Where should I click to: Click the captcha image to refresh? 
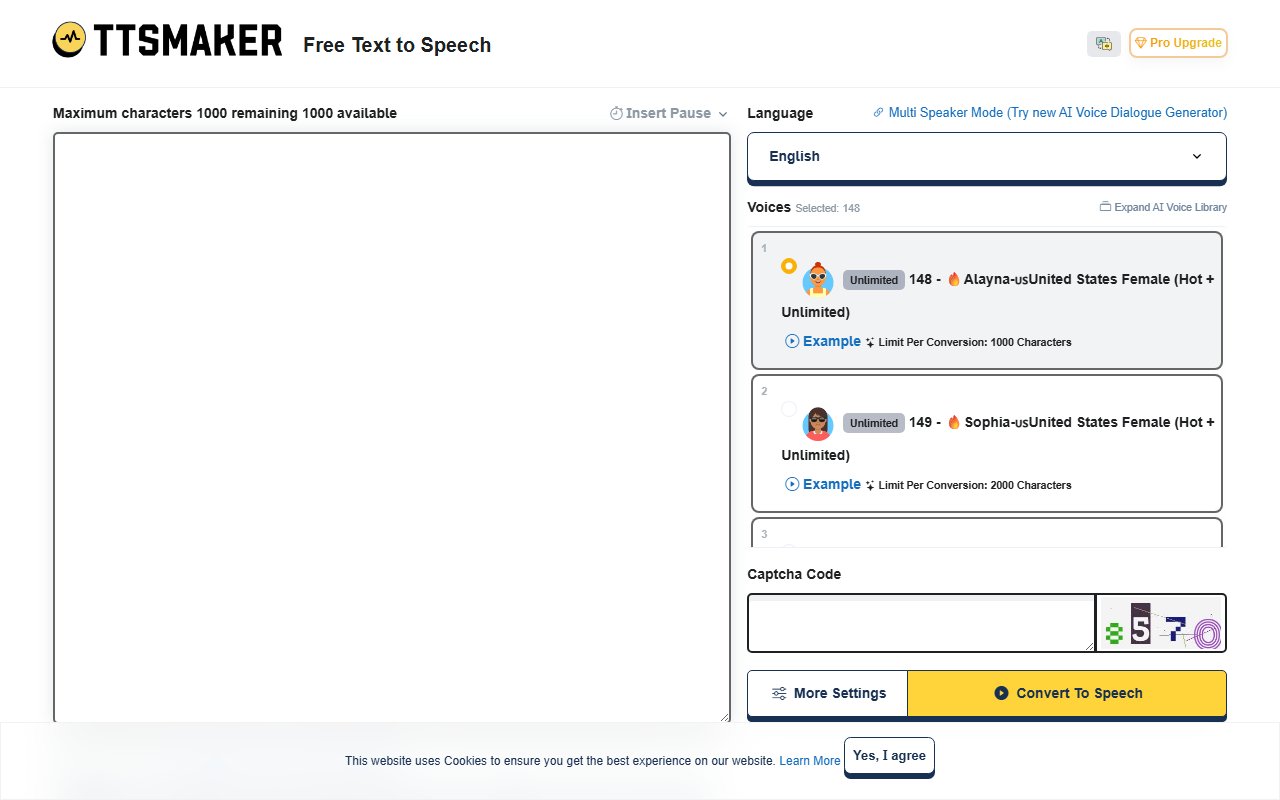coord(1161,623)
